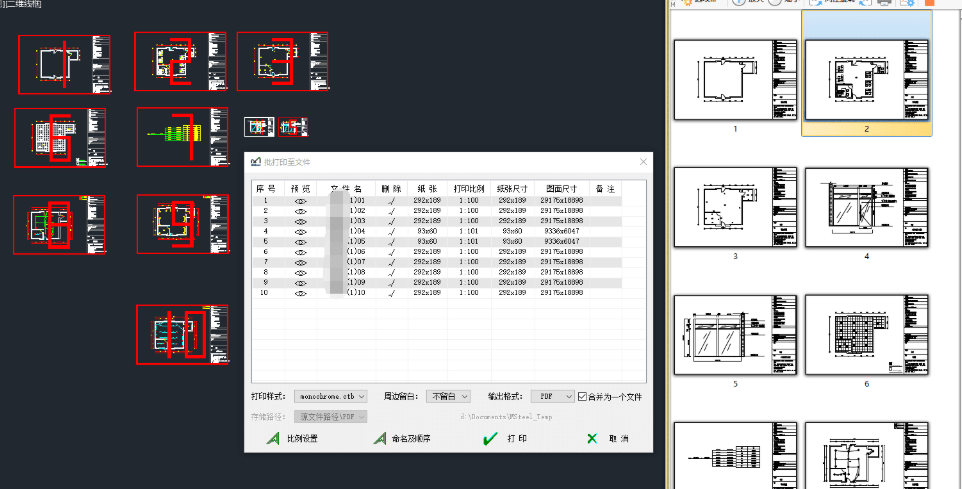Viewport: 962px width, 489px height.
Task: Click eye preview icon in row 6
Action: (x=301, y=252)
